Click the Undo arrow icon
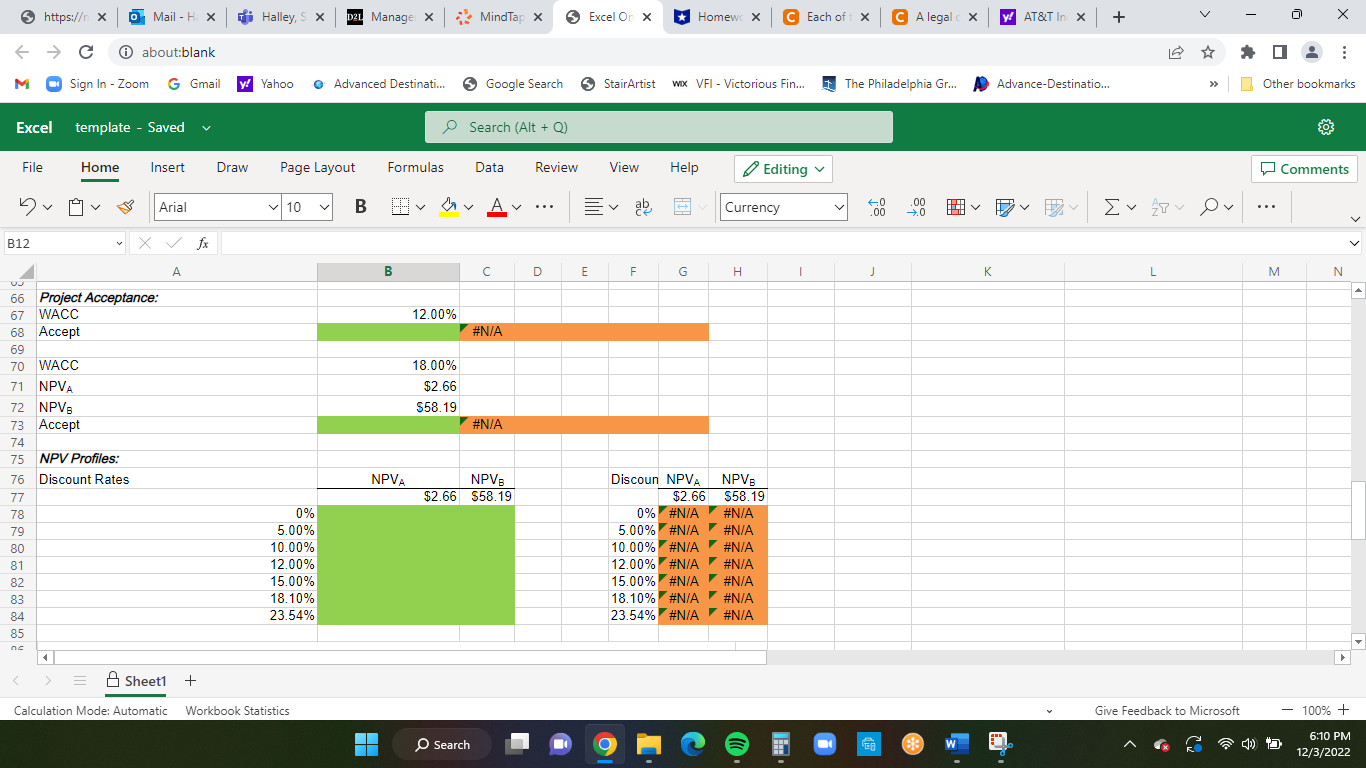 tap(27, 207)
